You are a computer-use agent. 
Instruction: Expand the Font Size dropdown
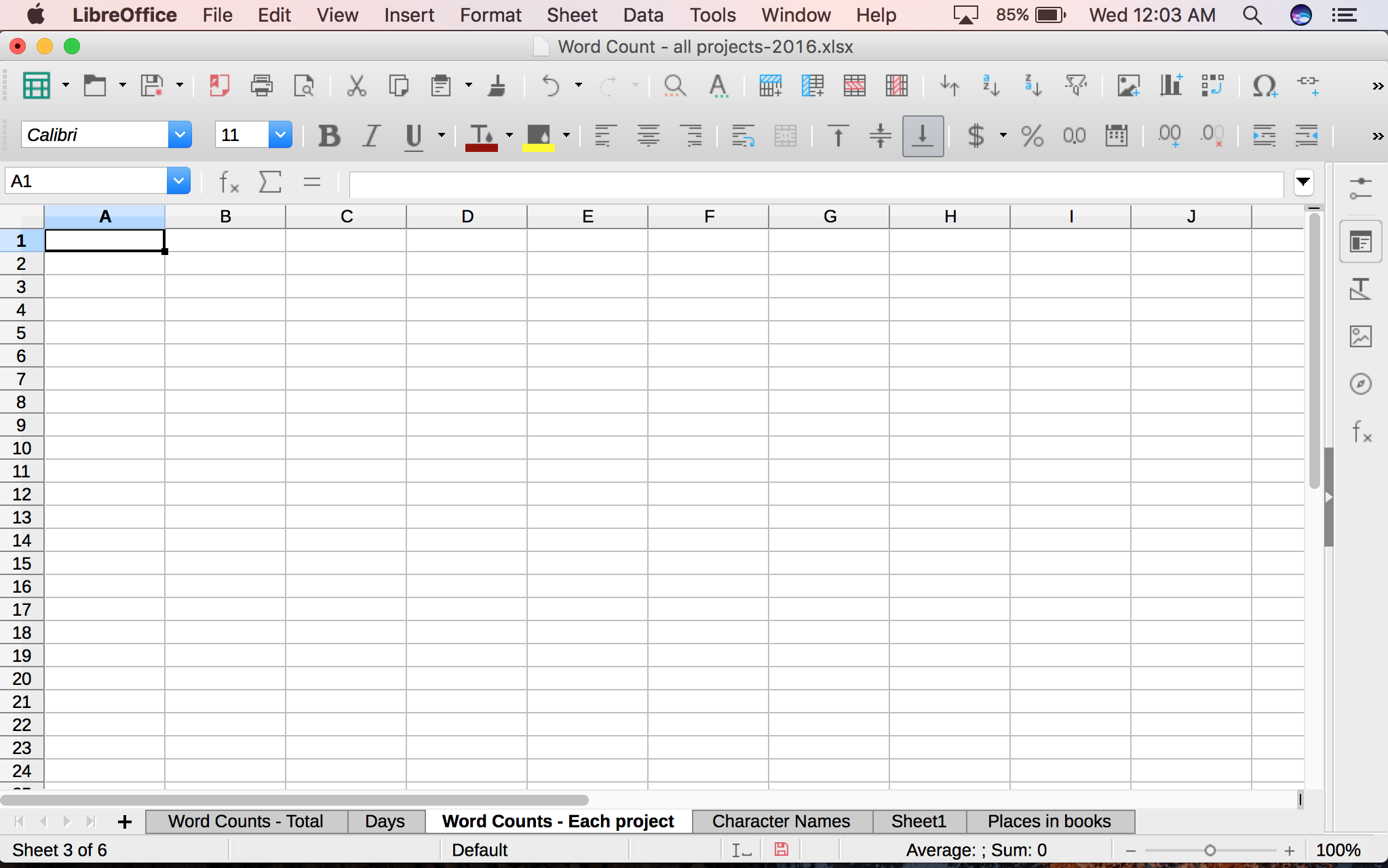point(281,135)
